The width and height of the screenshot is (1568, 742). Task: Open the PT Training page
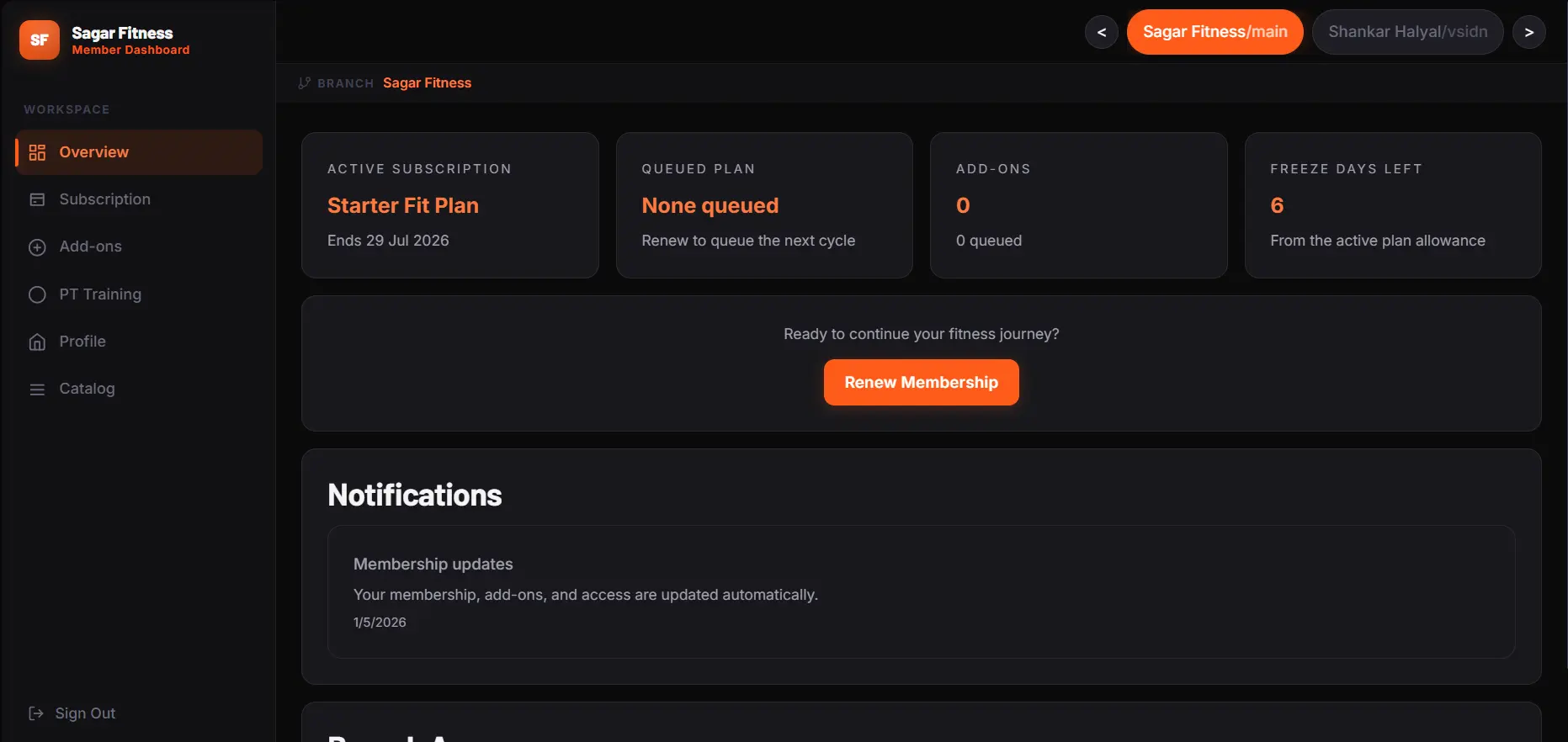click(x=139, y=294)
